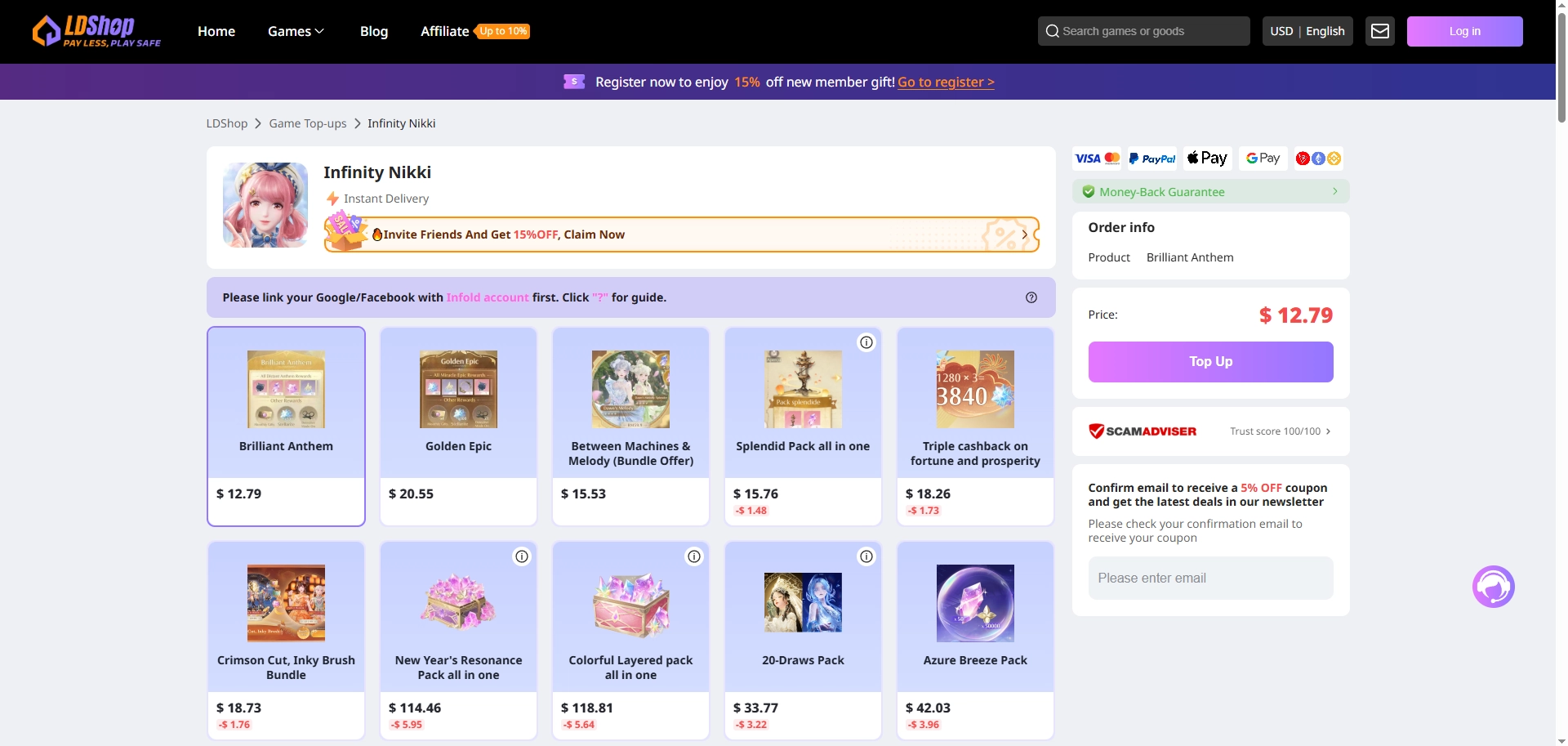Select New Year's Resonance Pack all in one
This screenshot has width=1568, height=746.
tap(458, 641)
